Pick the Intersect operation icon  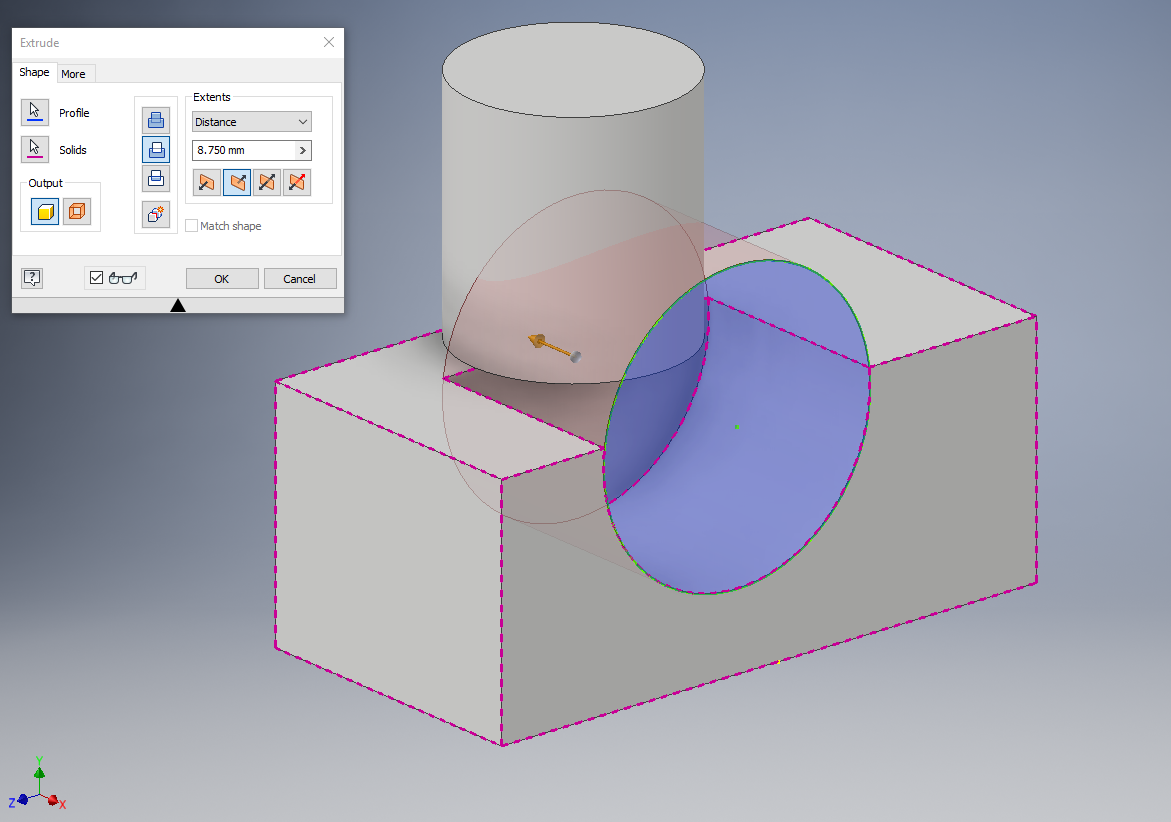(156, 179)
